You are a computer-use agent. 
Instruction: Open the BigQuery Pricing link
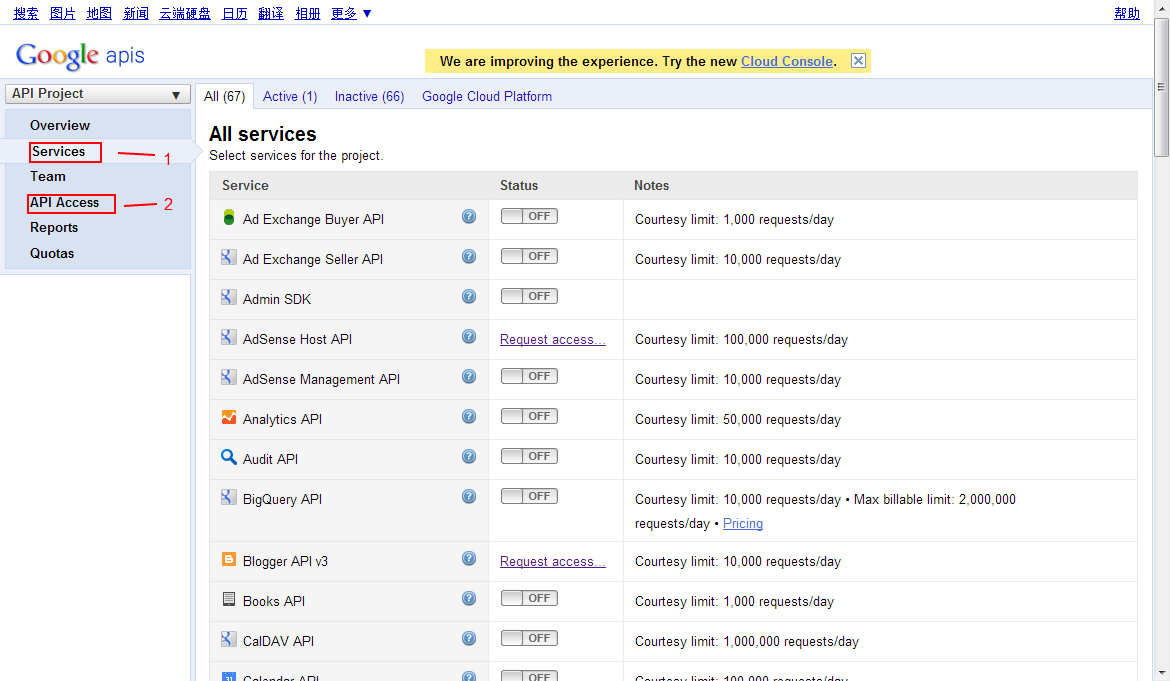[742, 524]
